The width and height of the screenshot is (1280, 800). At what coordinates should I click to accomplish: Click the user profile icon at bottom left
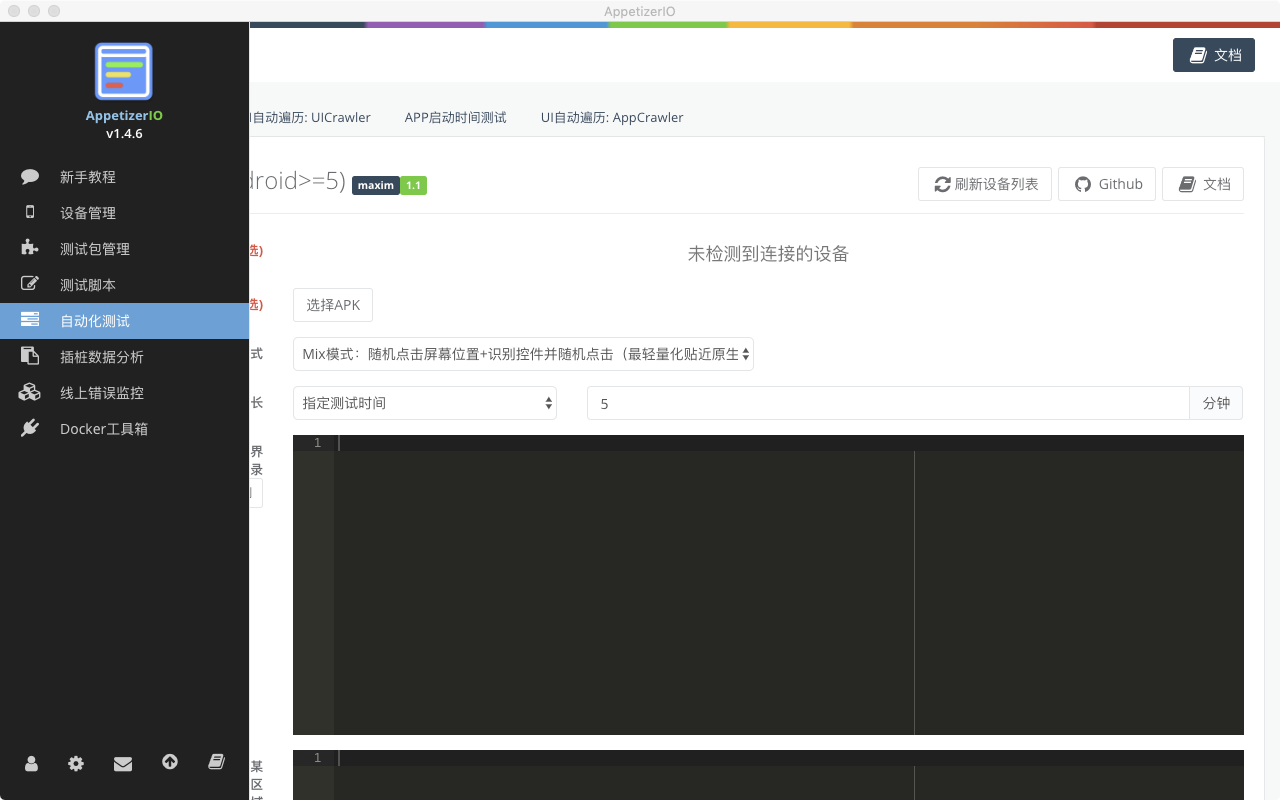pos(30,763)
